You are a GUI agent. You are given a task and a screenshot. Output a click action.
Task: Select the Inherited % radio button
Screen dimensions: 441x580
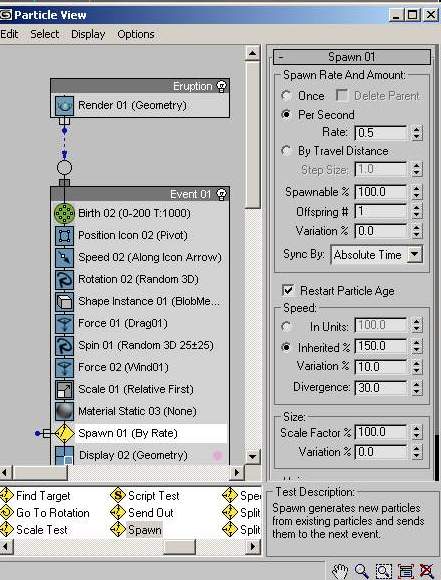[286, 347]
